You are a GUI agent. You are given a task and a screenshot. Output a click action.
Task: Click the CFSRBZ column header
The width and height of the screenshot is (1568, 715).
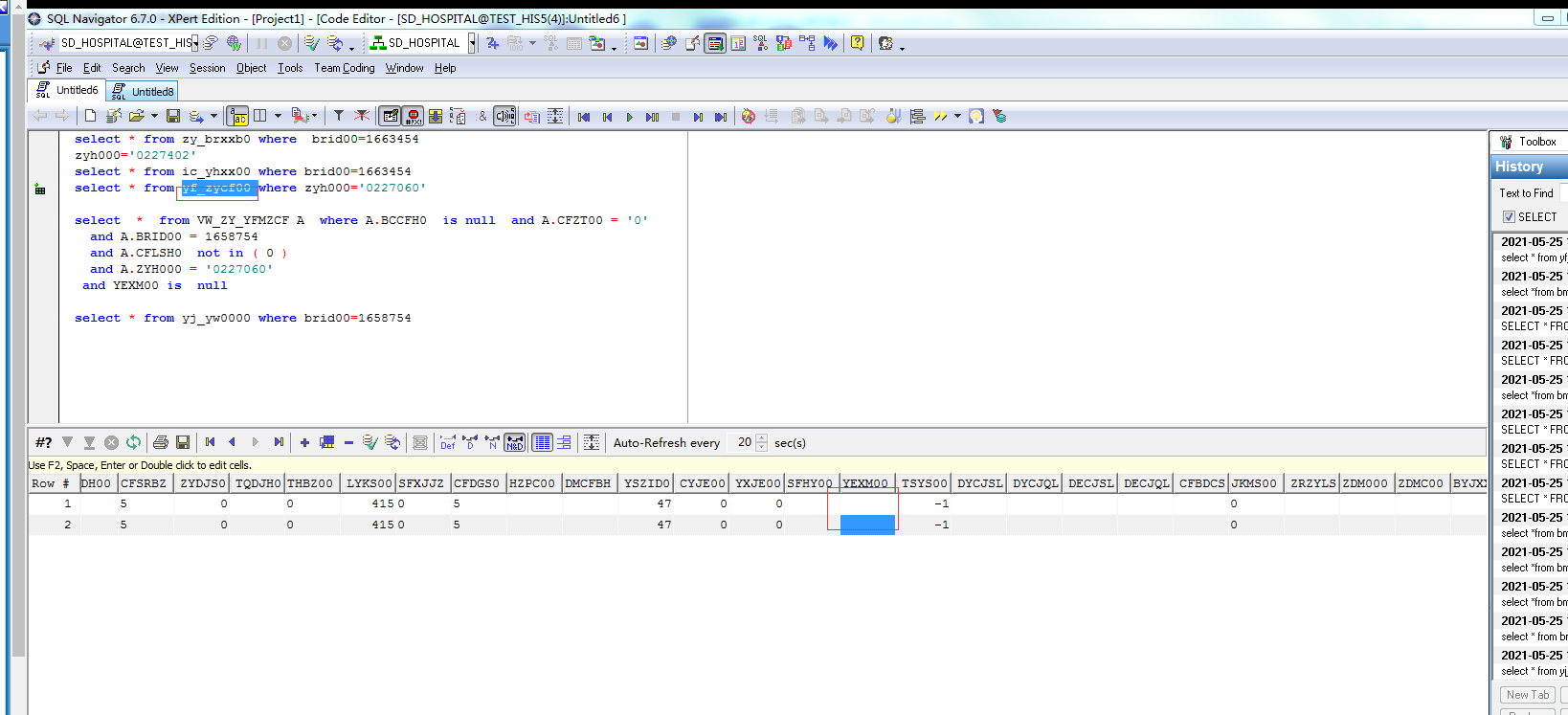tap(144, 483)
